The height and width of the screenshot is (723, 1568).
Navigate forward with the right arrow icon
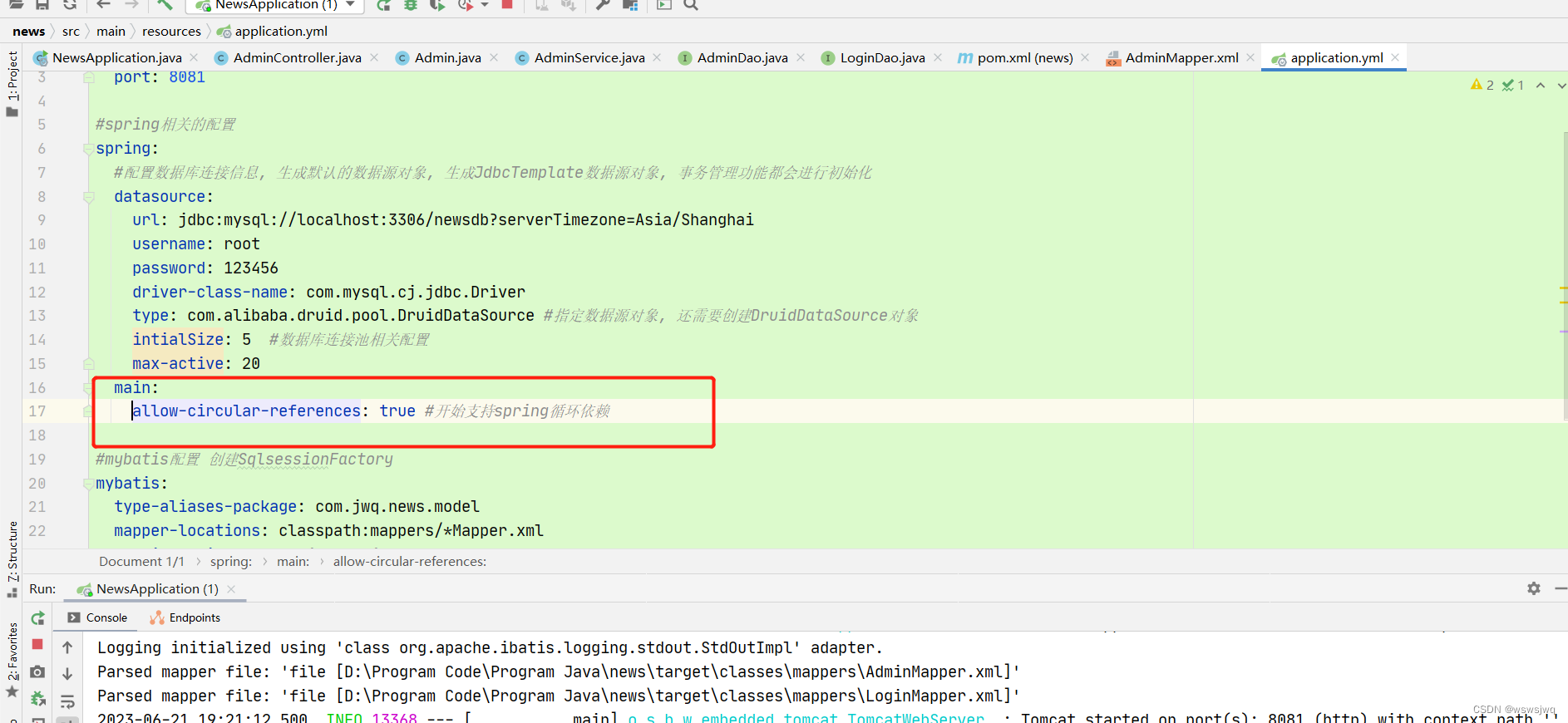tap(131, 5)
